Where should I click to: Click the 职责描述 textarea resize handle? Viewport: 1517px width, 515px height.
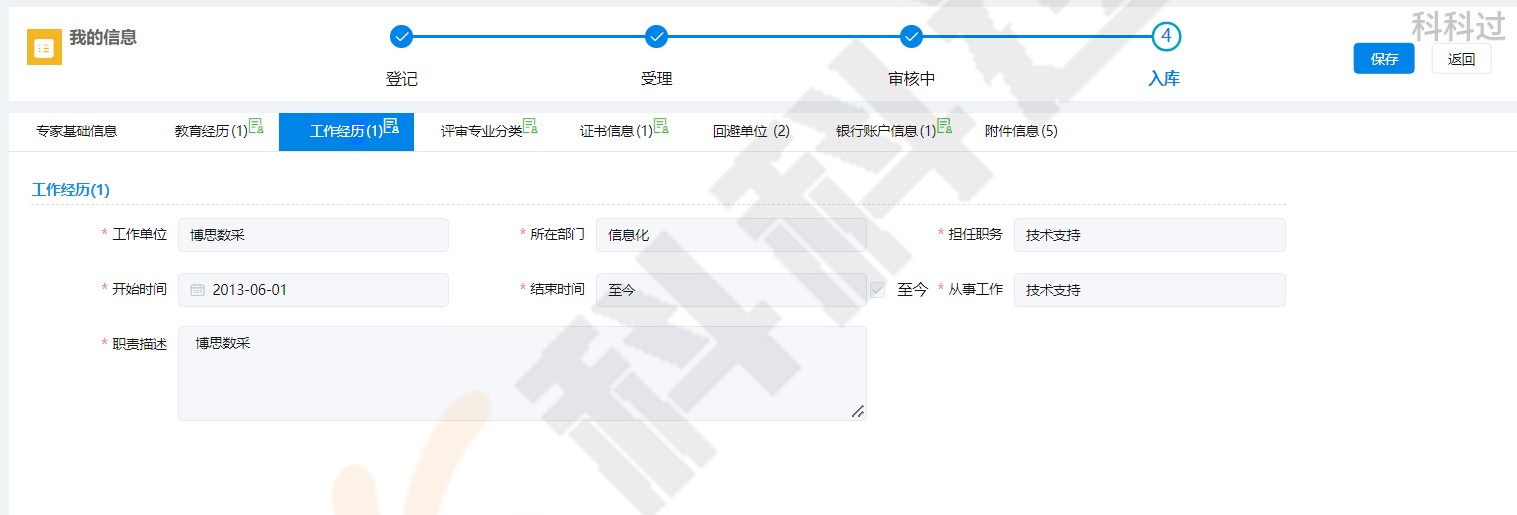[x=858, y=411]
